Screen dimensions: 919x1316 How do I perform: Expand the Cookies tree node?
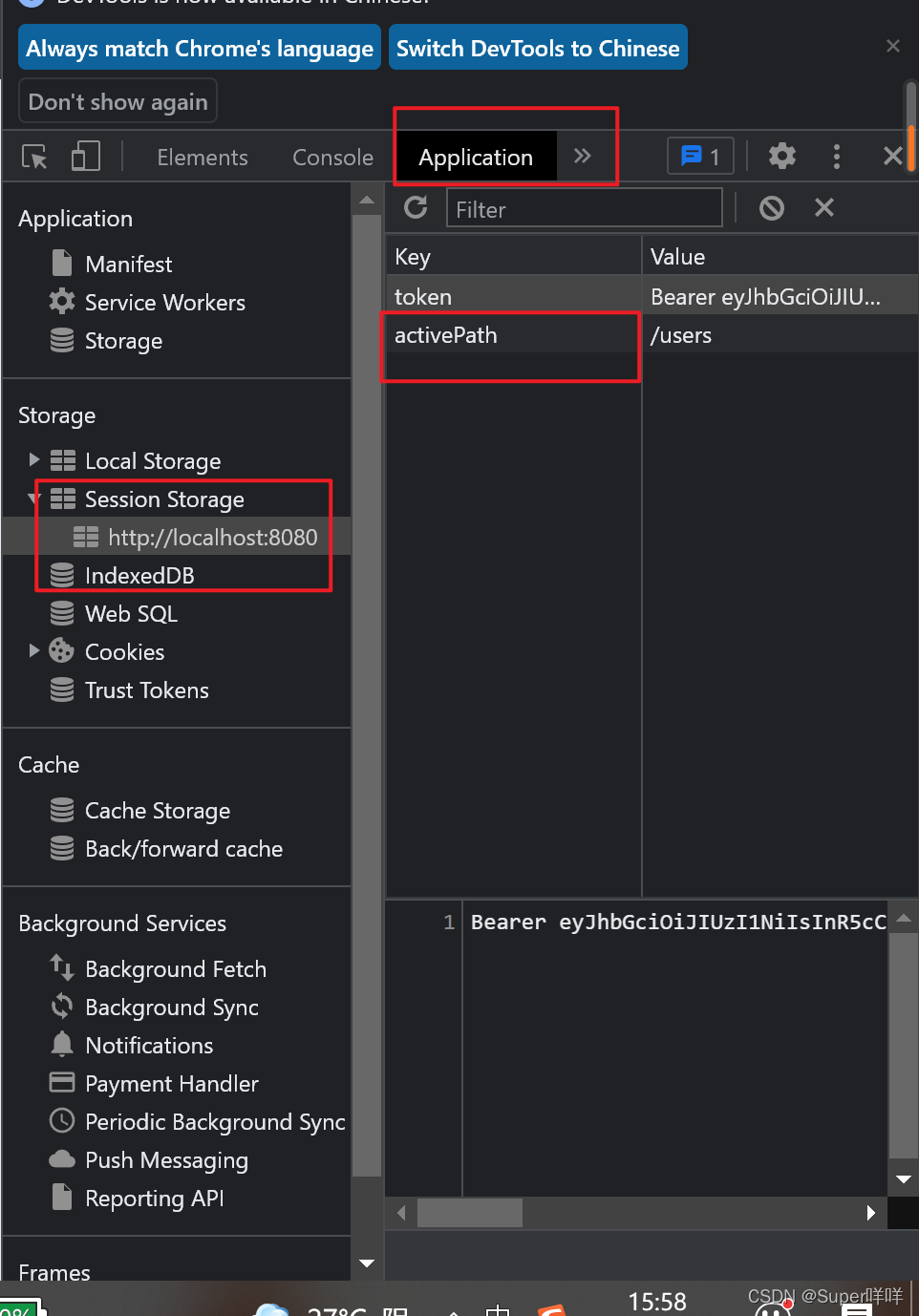[34, 651]
